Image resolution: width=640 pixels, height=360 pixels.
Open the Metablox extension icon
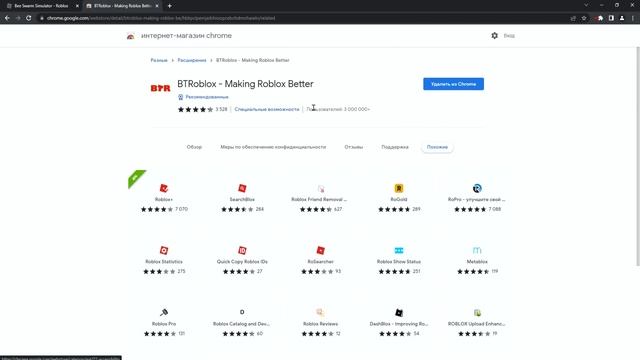477,250
